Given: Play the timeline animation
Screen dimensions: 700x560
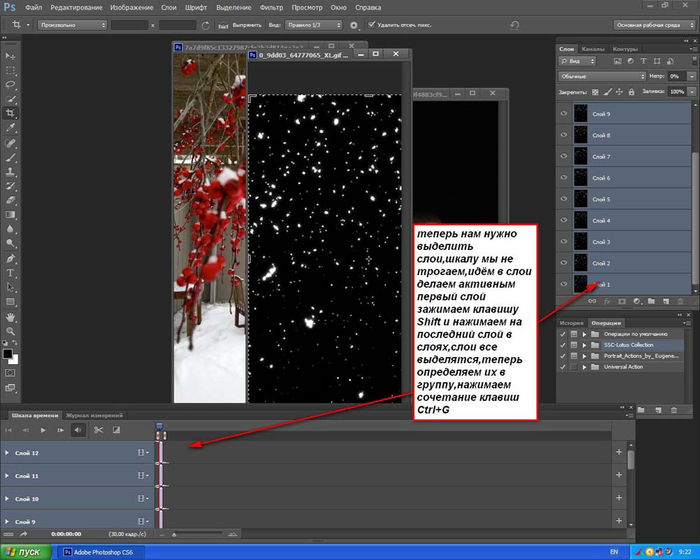Looking at the screenshot, I should pyautogui.click(x=43, y=430).
